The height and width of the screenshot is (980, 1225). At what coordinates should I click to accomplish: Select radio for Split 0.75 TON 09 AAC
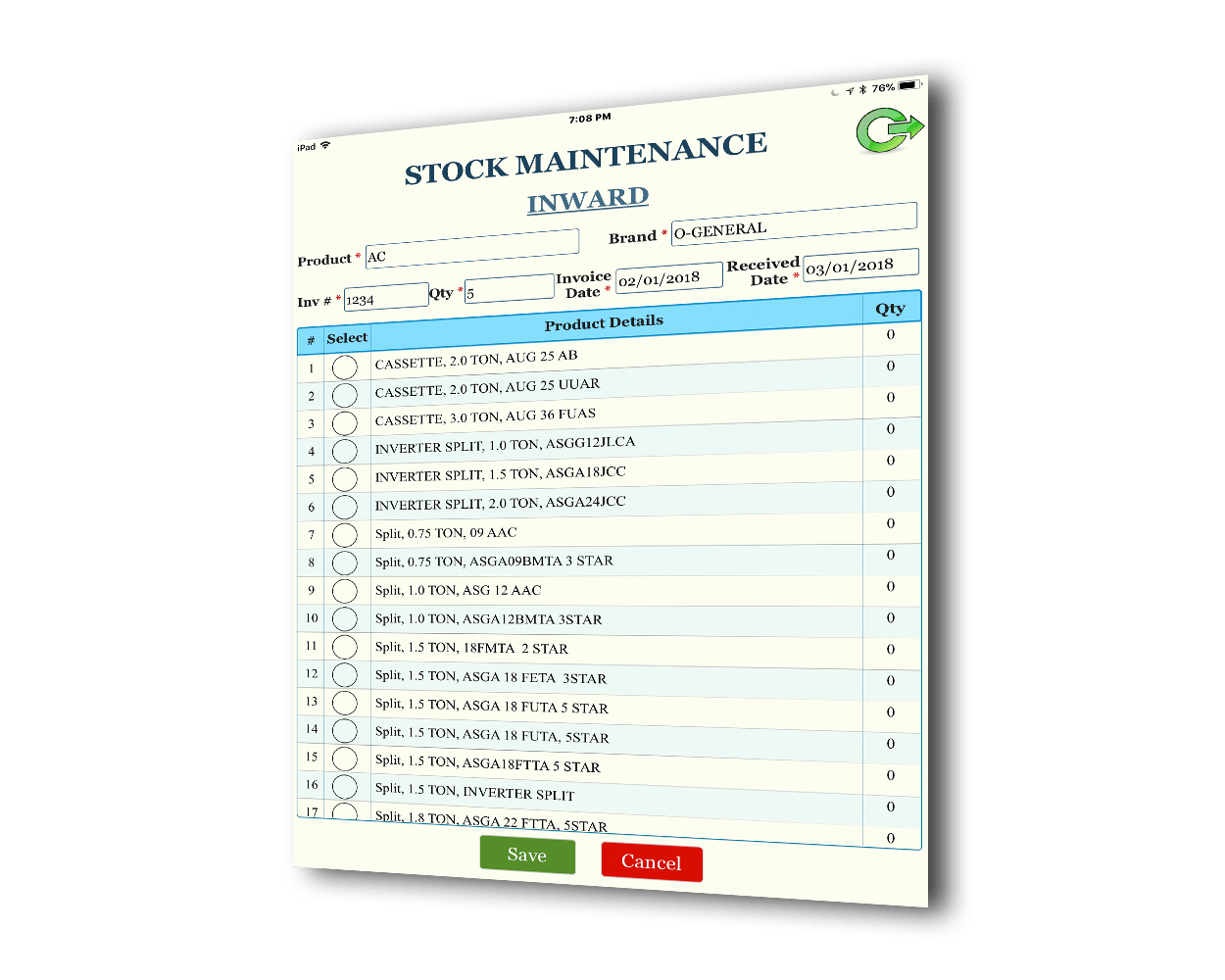pos(344,535)
